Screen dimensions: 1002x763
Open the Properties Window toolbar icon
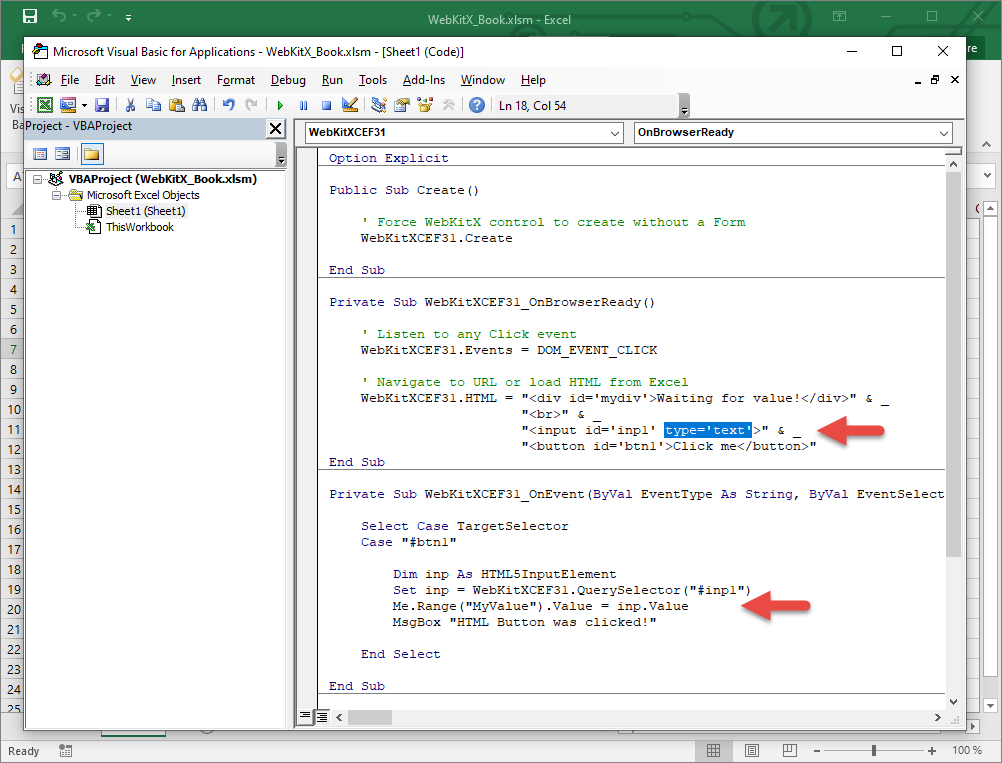pyautogui.click(x=401, y=105)
